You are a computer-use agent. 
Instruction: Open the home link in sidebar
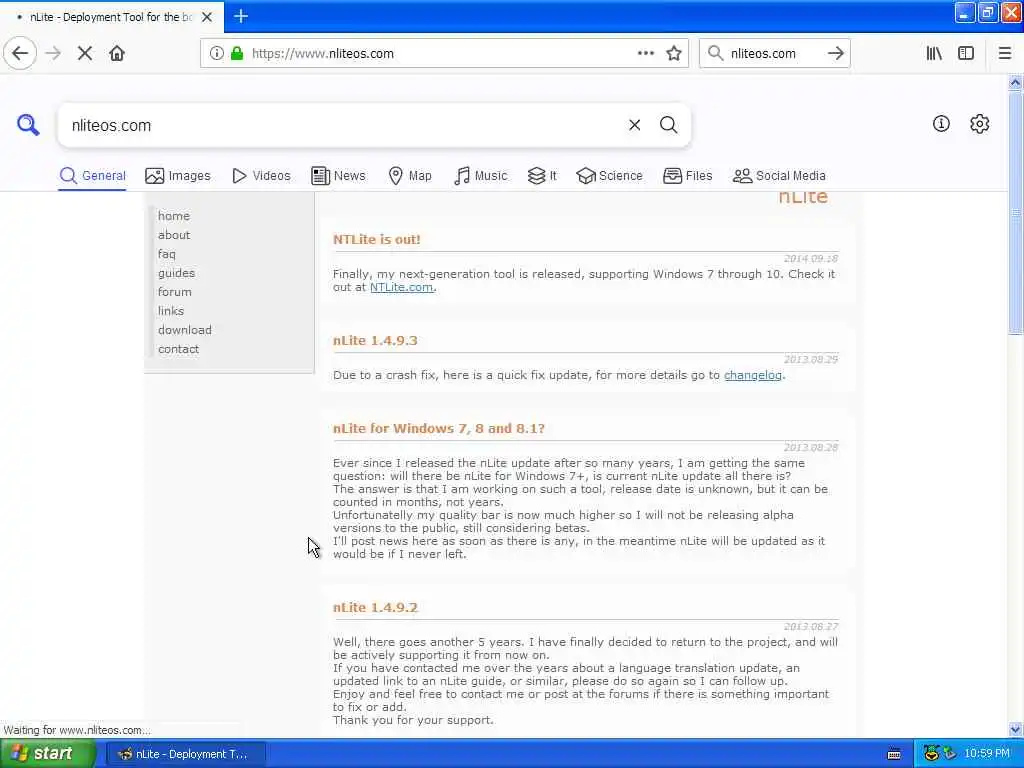(x=174, y=216)
